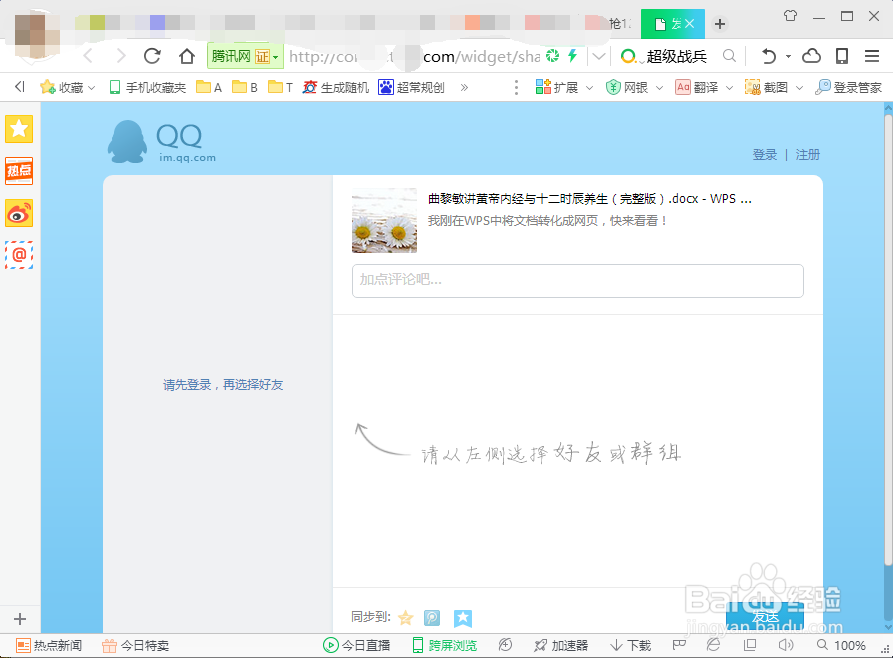Viewport: 893px width, 658px height.
Task: Open 登录管家 login manager
Action: click(x=849, y=87)
